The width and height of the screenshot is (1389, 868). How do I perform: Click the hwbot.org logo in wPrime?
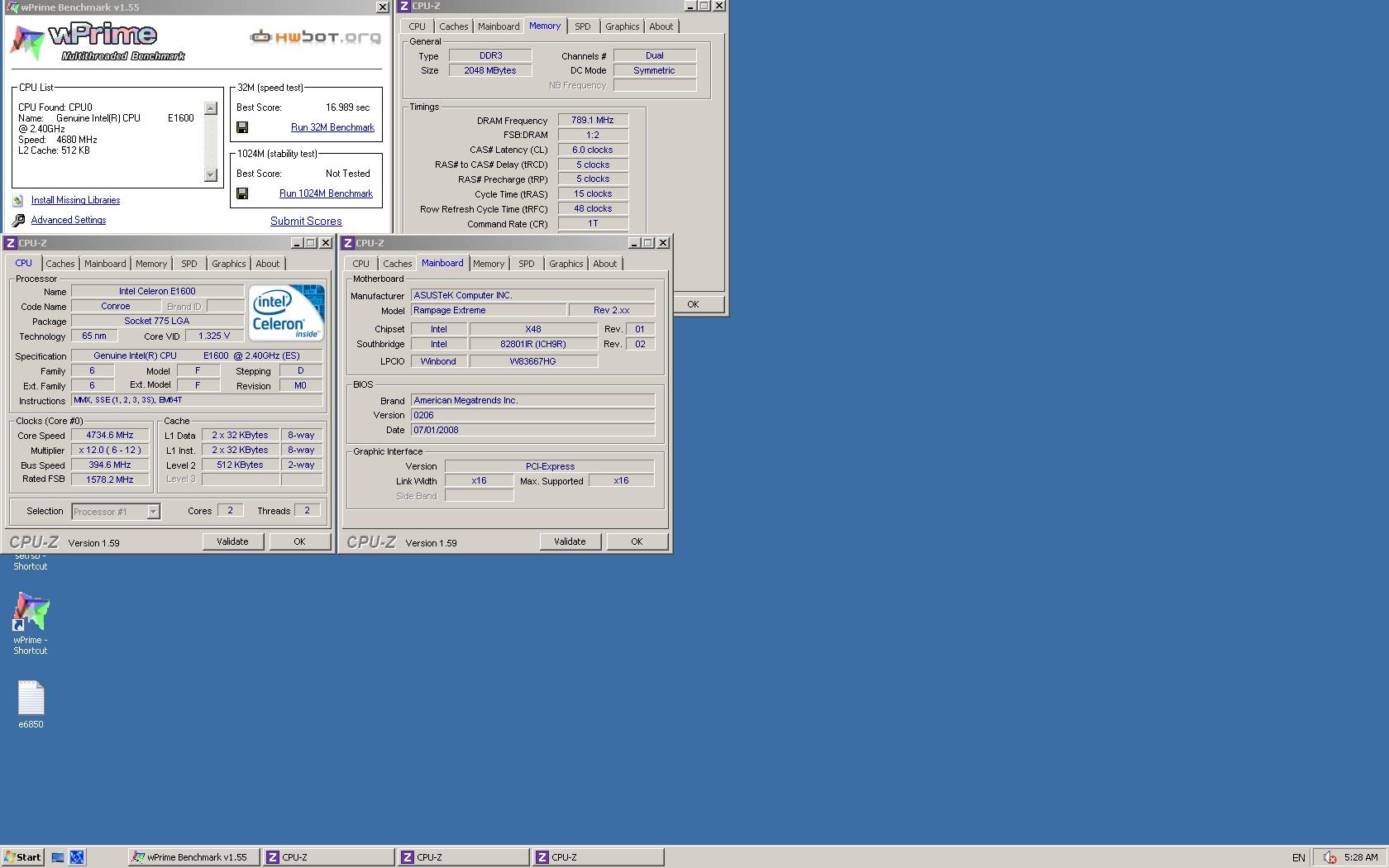click(x=315, y=37)
